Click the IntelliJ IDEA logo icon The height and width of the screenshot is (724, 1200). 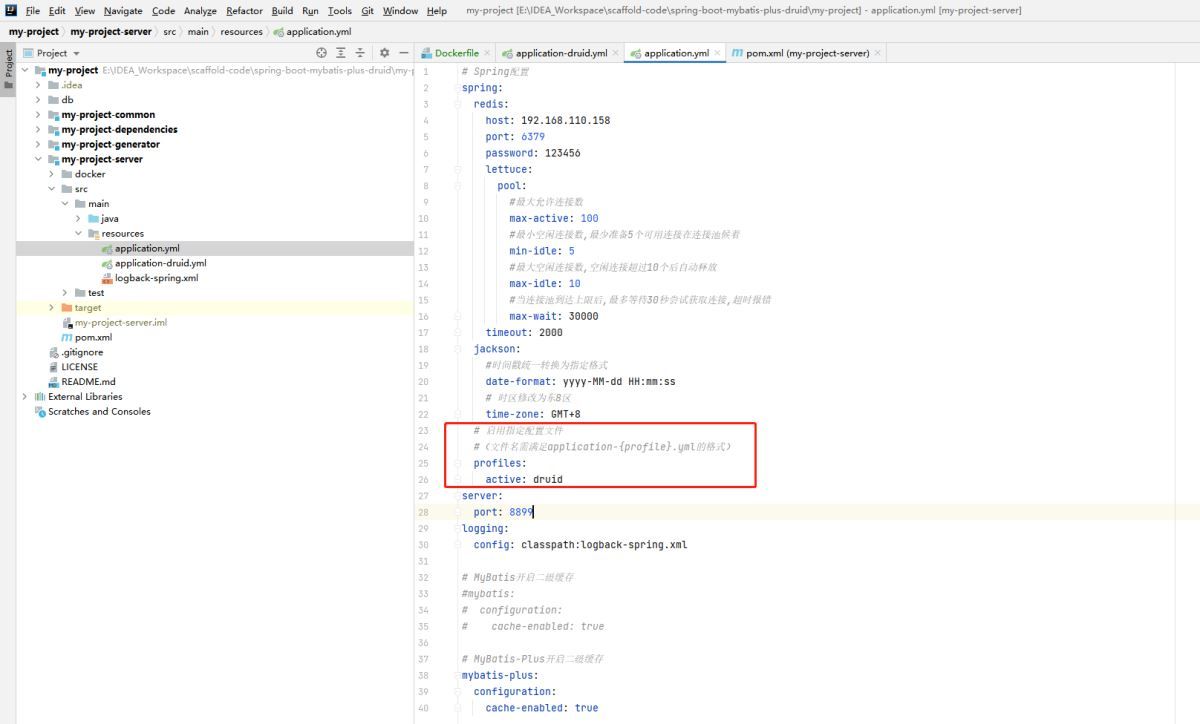pos(9,11)
